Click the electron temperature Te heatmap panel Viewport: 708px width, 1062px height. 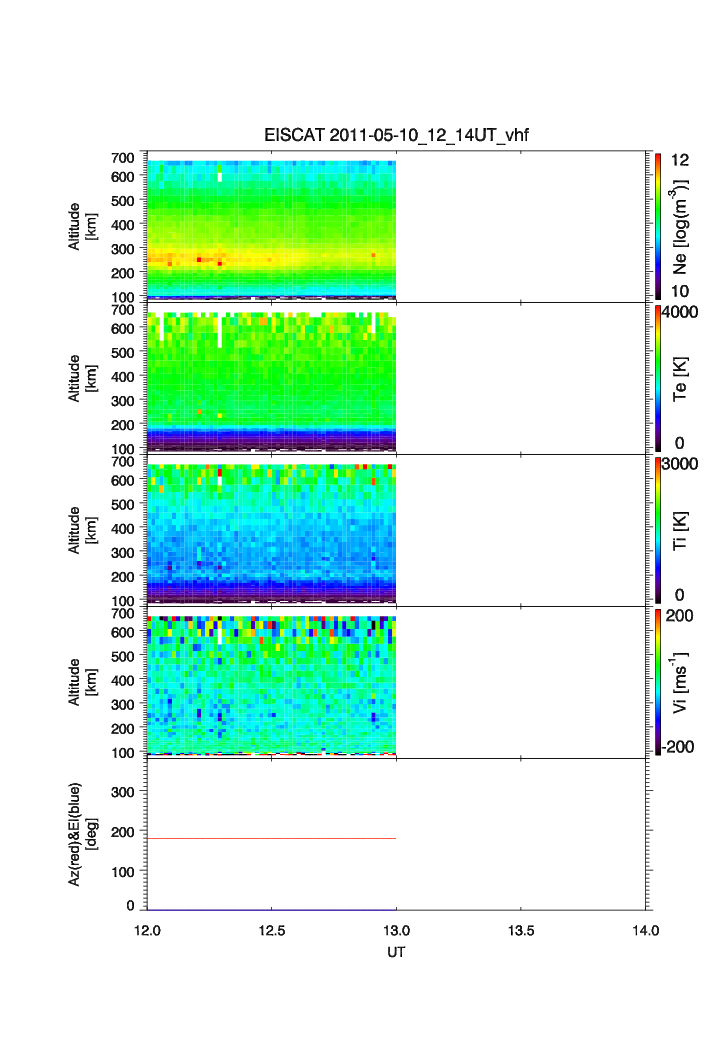[271, 381]
